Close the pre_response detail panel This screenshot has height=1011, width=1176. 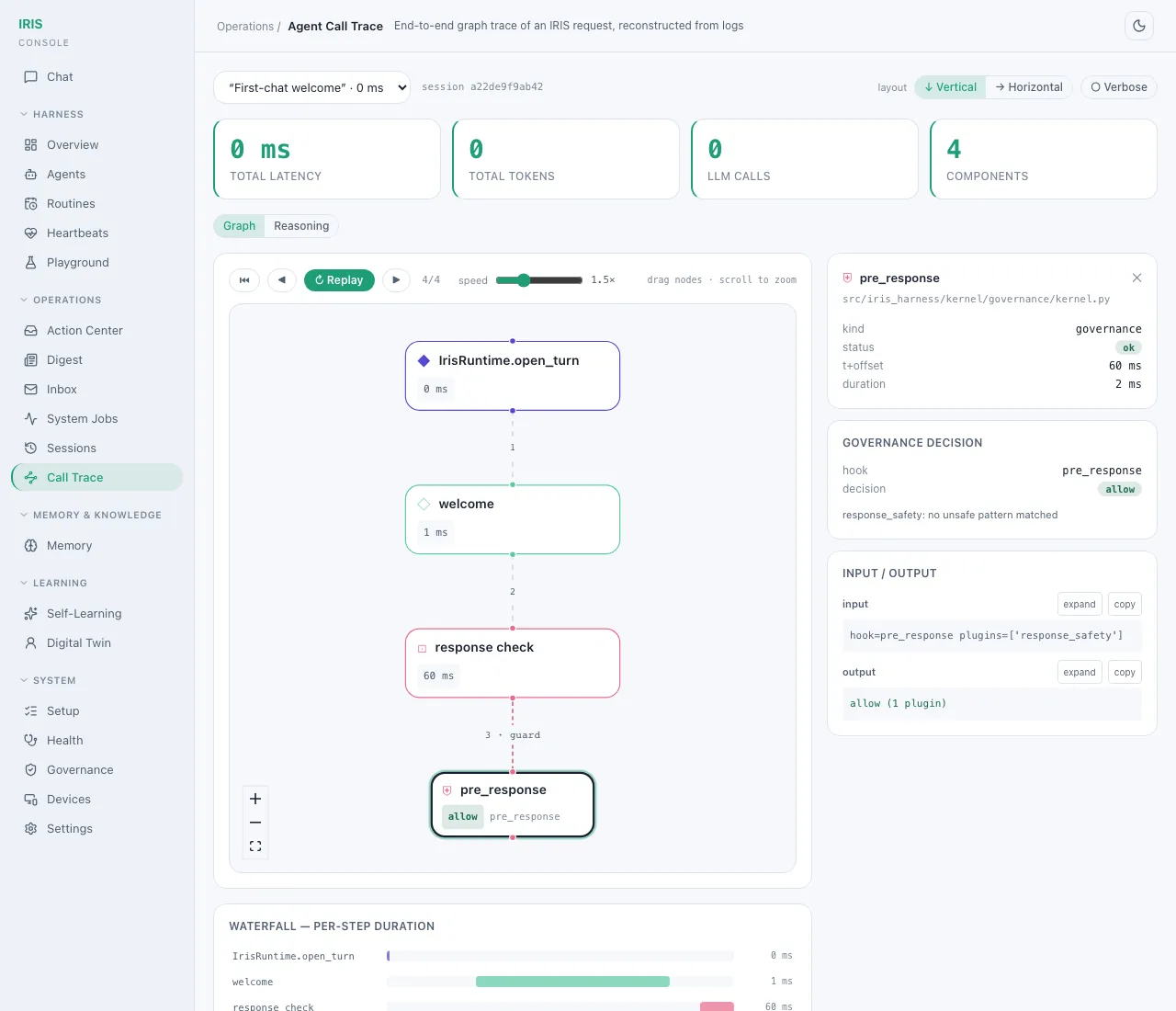pyautogui.click(x=1136, y=278)
